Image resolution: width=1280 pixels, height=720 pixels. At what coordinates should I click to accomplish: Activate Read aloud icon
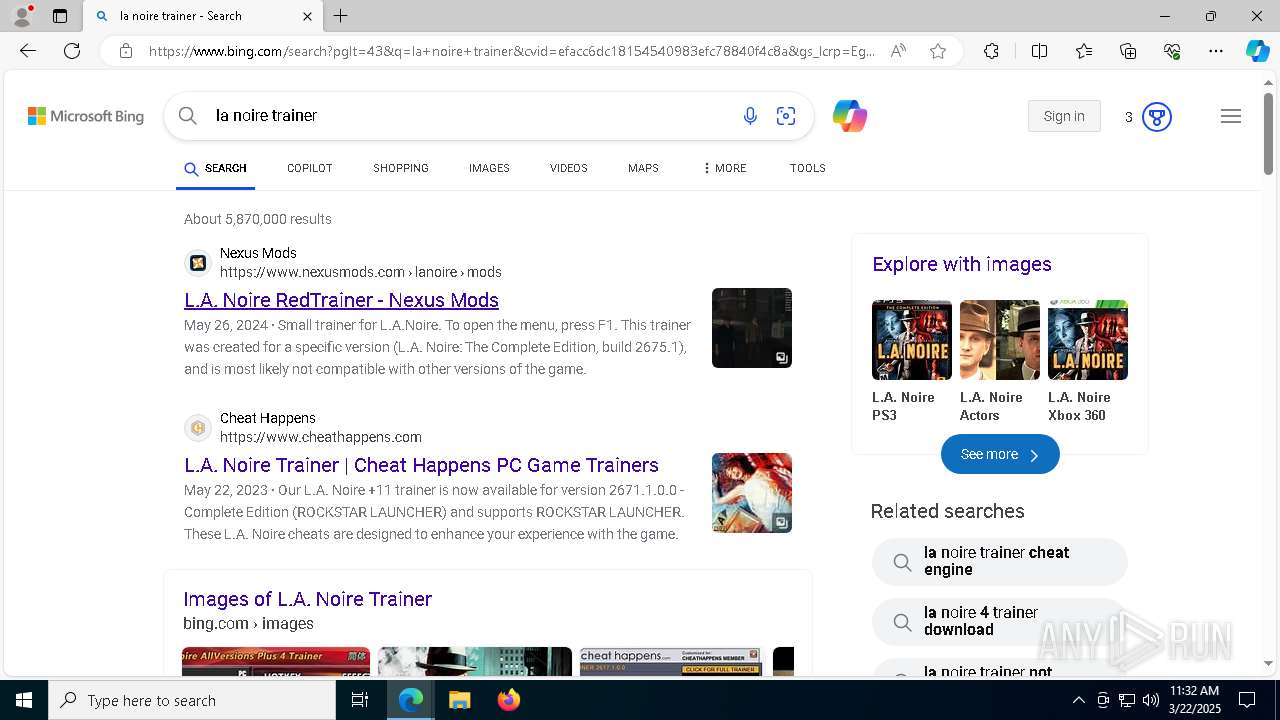(898, 51)
